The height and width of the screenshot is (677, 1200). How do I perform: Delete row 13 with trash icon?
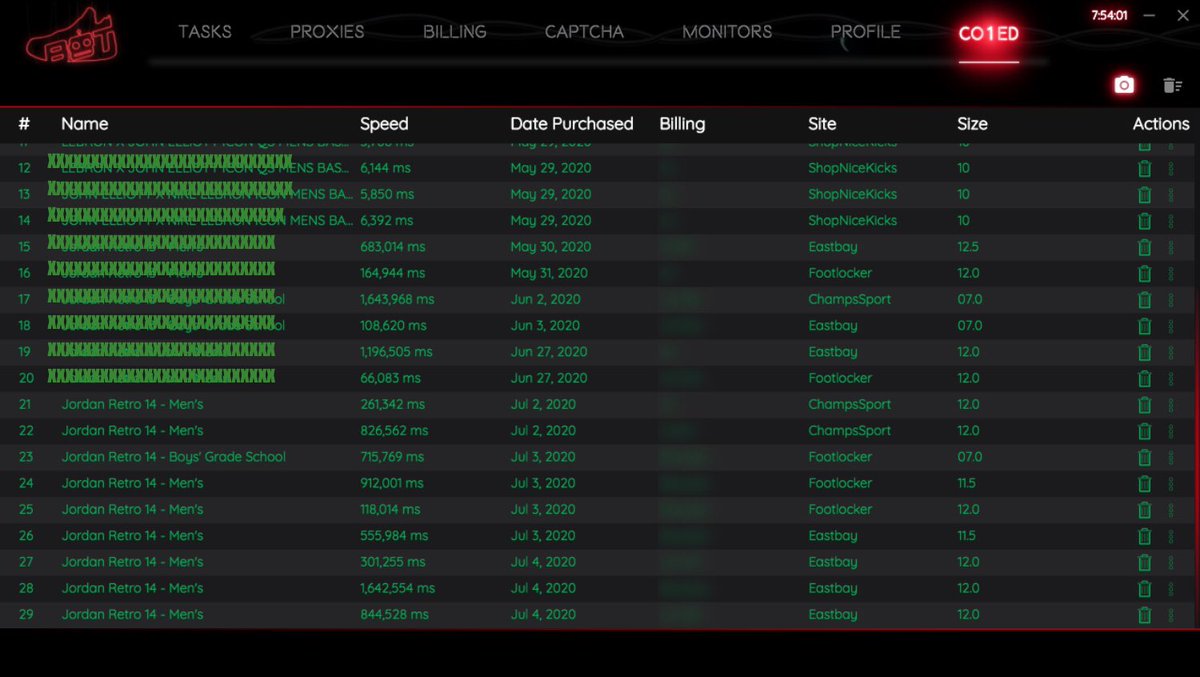[x=1145, y=194]
